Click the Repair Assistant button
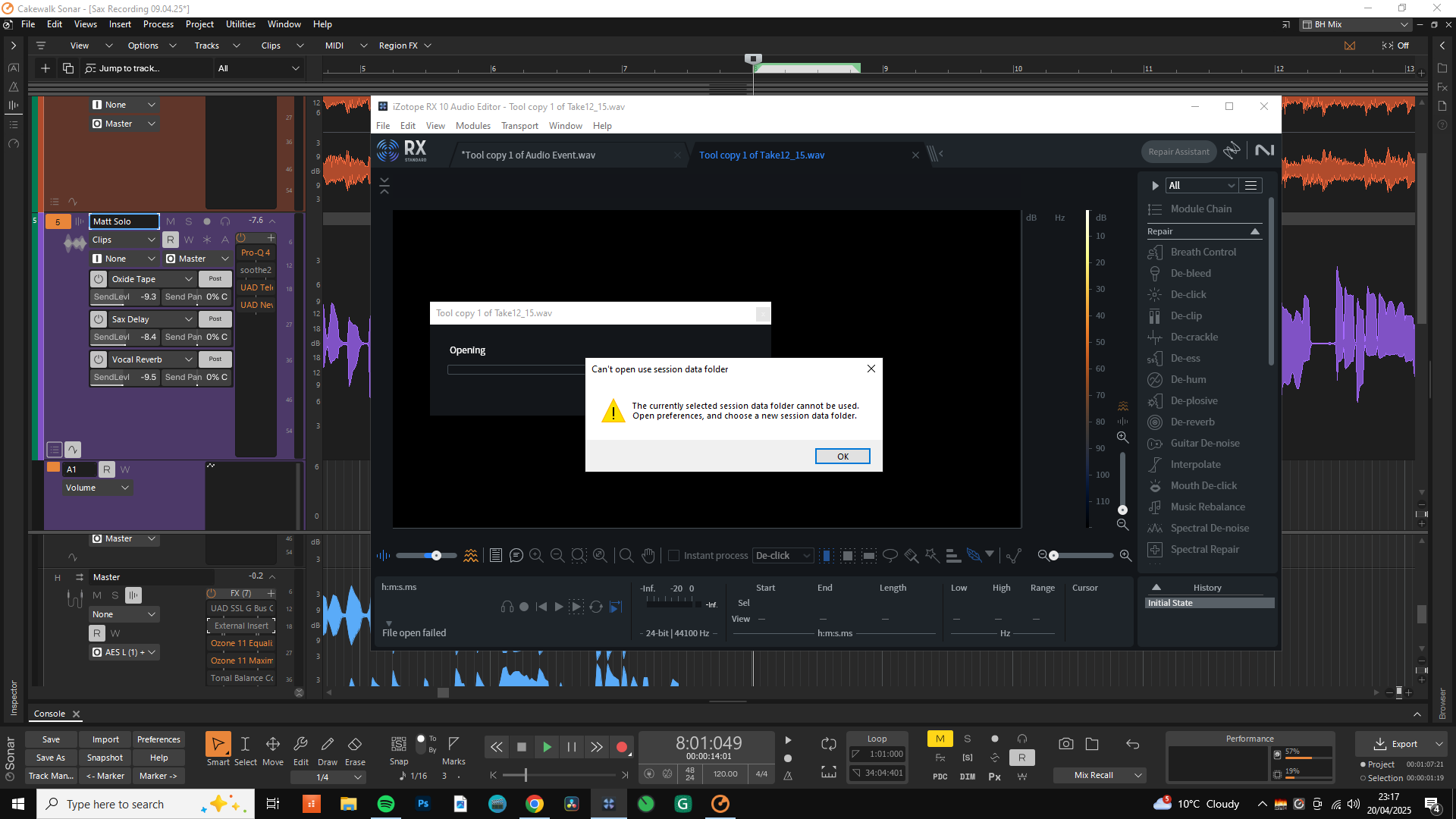The width and height of the screenshot is (1456, 819). (x=1178, y=152)
